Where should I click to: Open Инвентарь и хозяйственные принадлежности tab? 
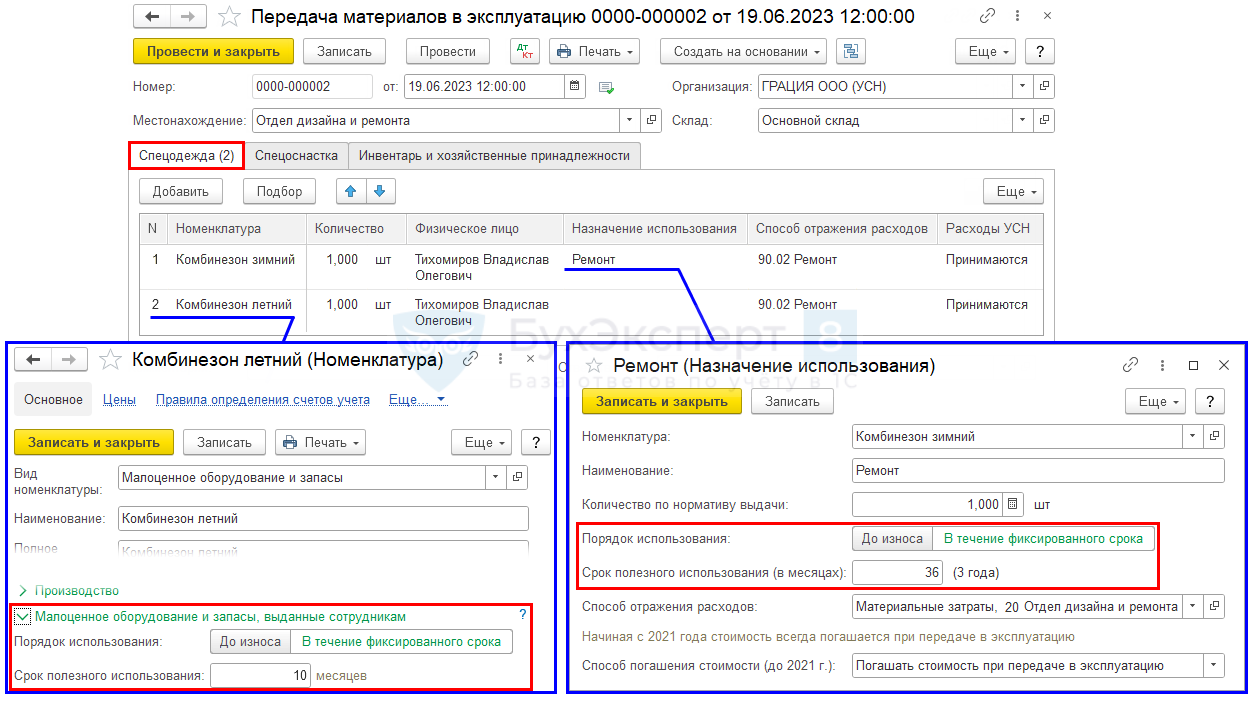tap(494, 156)
